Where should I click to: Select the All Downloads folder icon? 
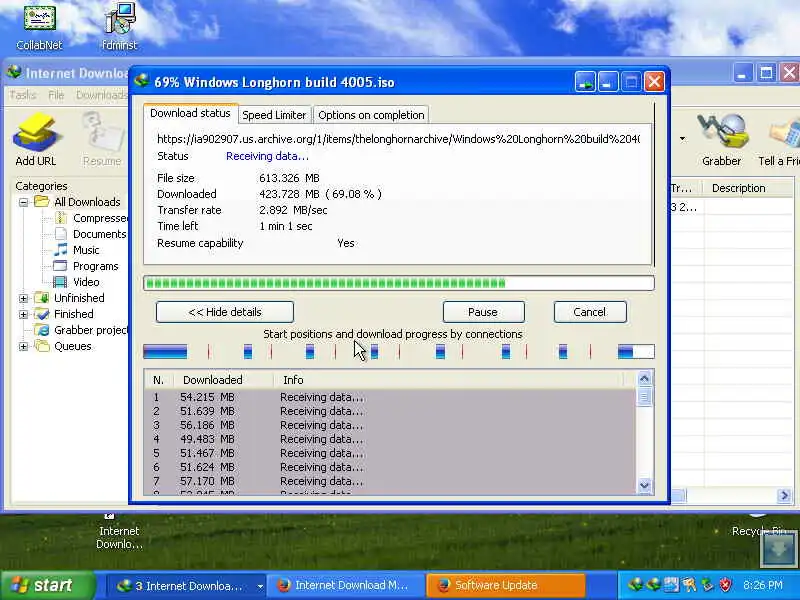tap(42, 202)
